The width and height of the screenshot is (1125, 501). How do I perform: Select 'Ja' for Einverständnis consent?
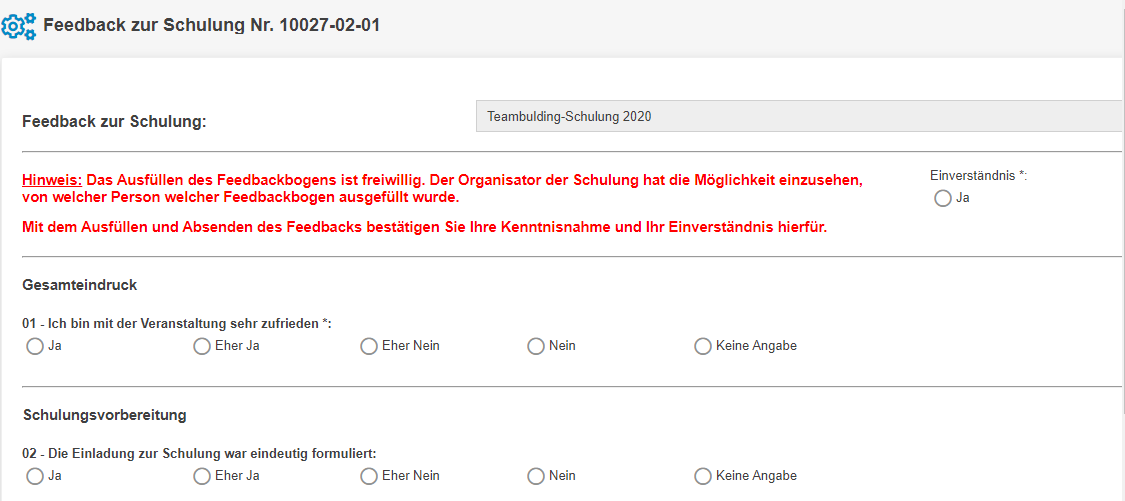pyautogui.click(x=942, y=199)
